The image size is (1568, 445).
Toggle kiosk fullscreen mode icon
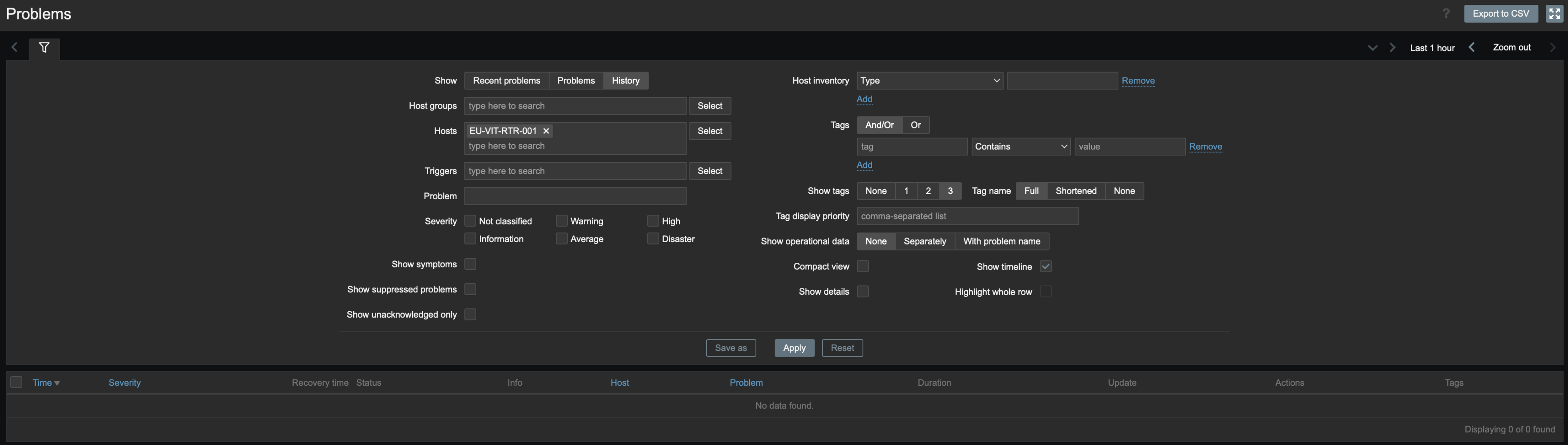click(1554, 14)
